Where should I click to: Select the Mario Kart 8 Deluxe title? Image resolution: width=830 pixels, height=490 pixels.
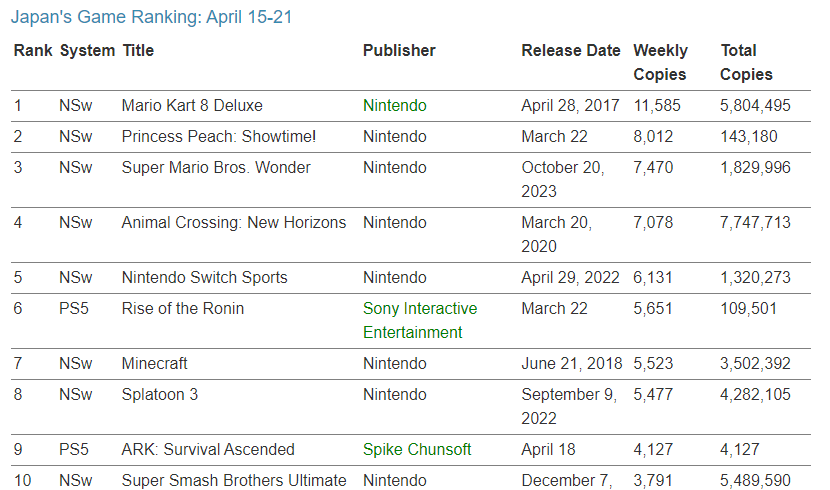click(x=192, y=105)
